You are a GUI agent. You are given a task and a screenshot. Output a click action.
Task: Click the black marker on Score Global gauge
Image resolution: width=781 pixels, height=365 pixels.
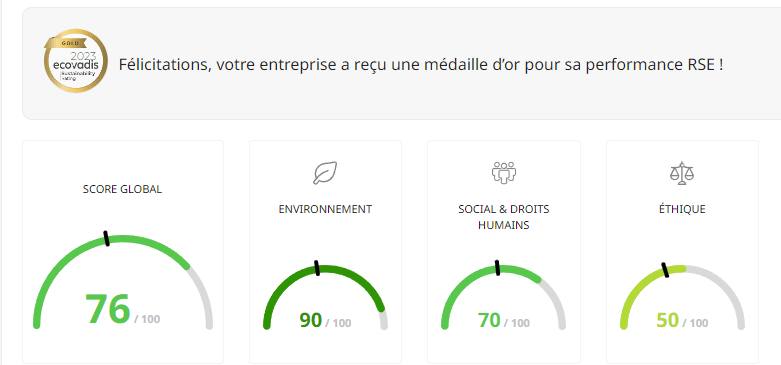(x=106, y=238)
